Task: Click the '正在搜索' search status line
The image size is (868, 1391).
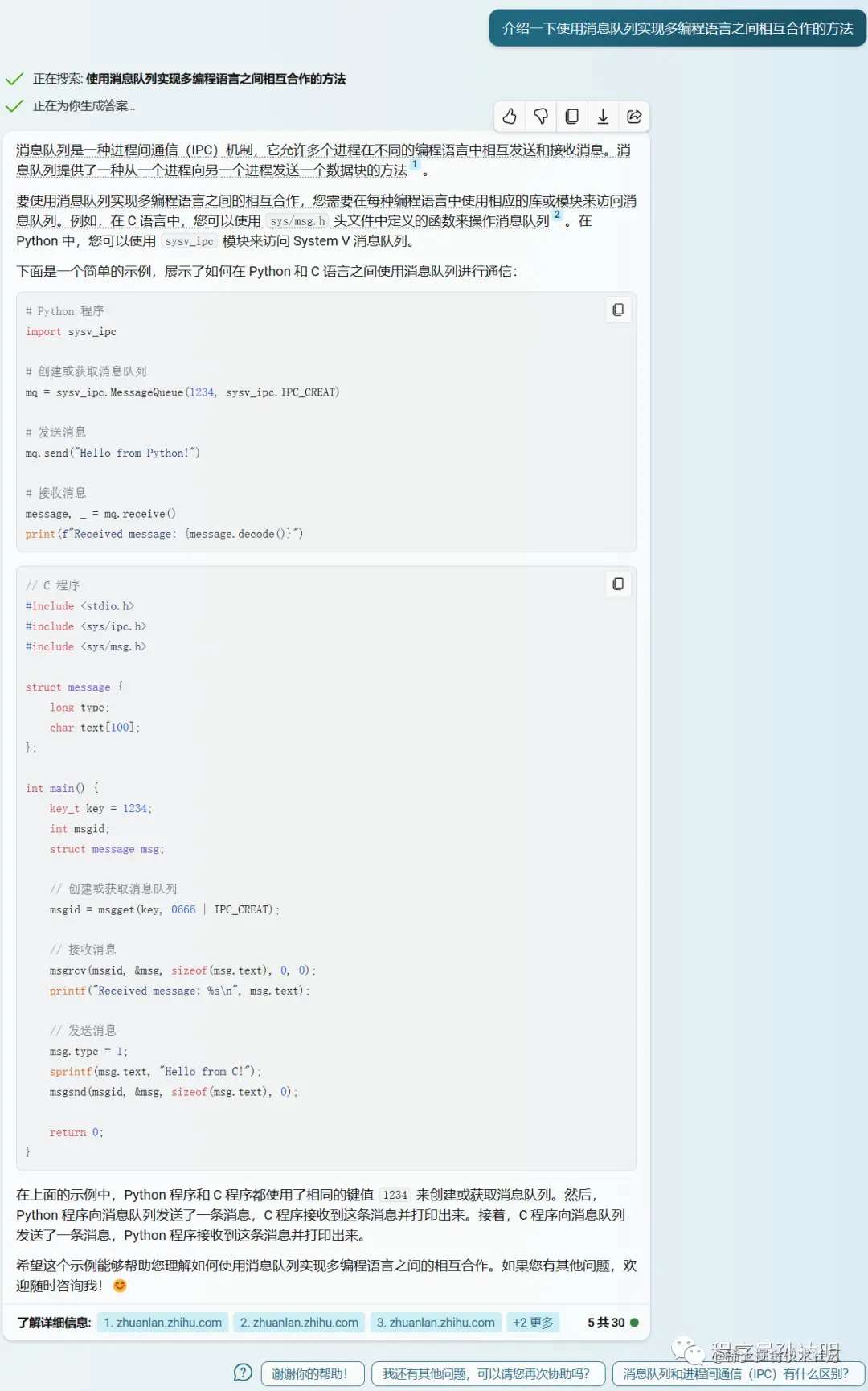Action: click(x=189, y=79)
